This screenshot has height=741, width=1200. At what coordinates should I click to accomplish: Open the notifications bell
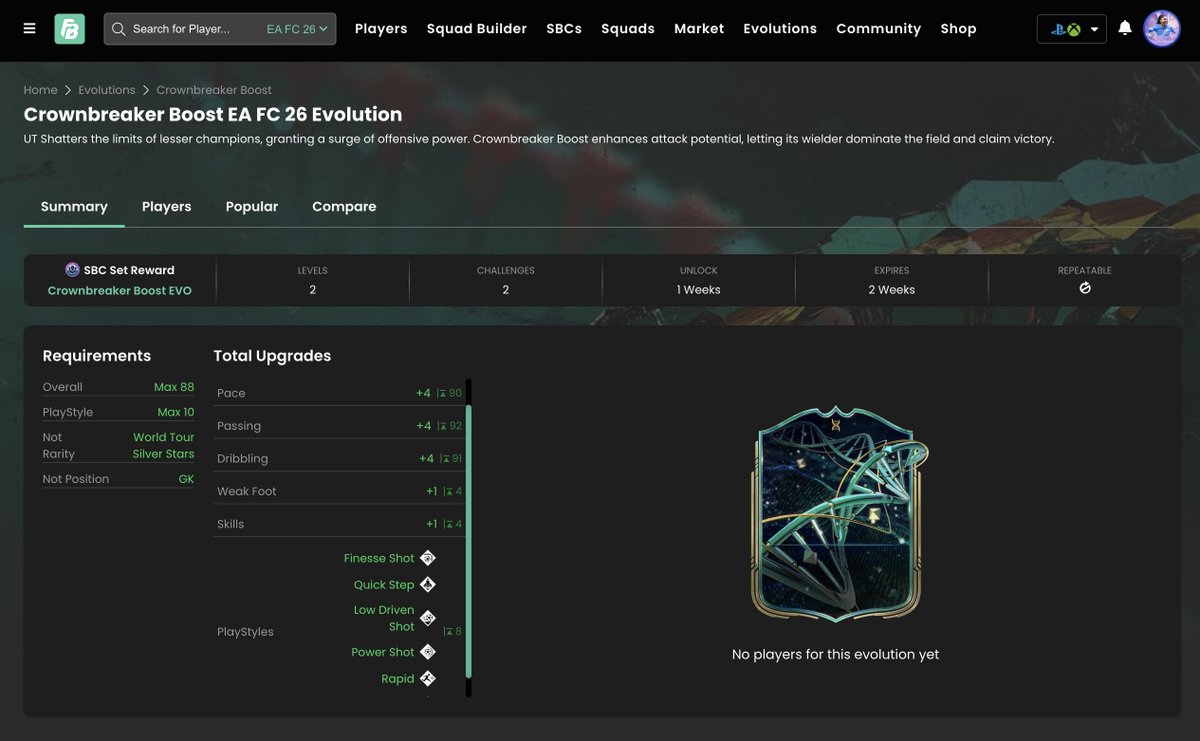click(1125, 28)
